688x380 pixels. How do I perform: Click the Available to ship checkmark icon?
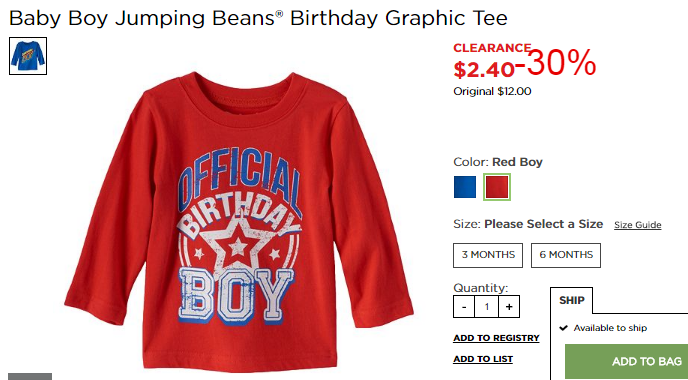[564, 328]
